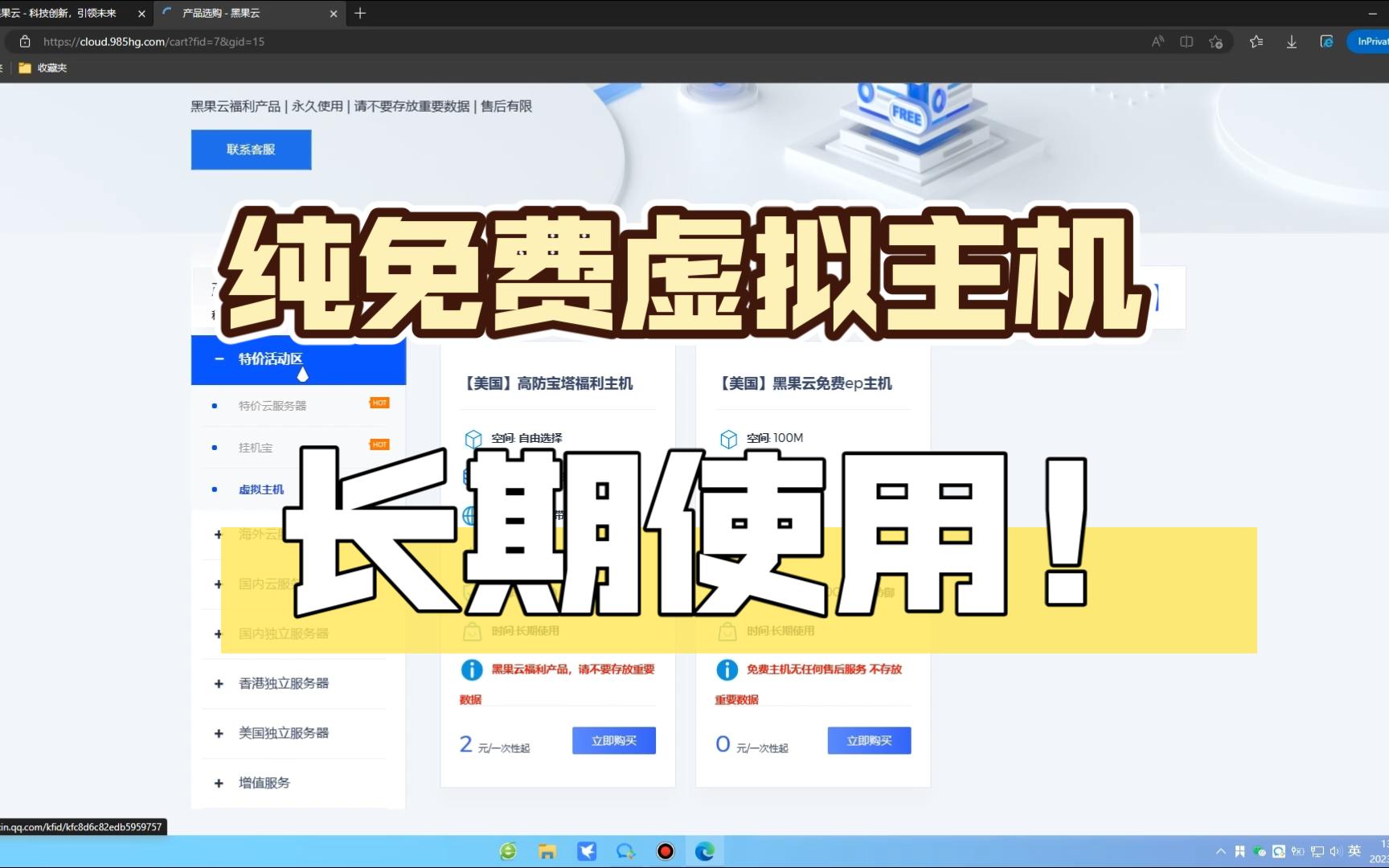Click the Read Aloud icon in address bar
Screen dimensions: 1389x868
(x=1157, y=42)
